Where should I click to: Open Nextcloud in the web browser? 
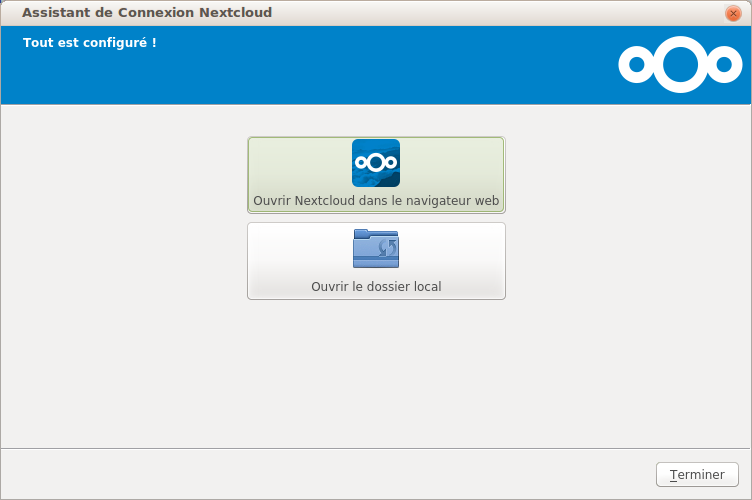[376, 200]
